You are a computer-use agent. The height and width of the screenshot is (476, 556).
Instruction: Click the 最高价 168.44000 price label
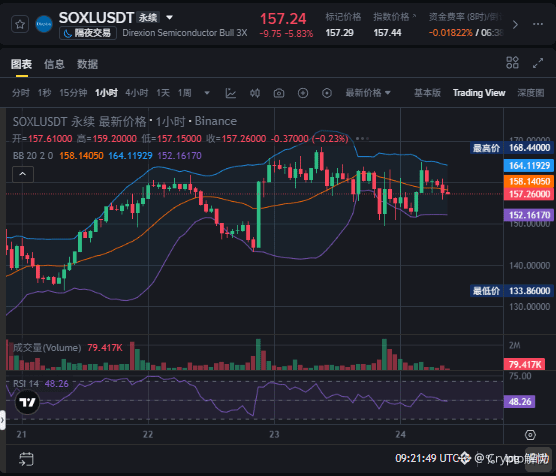pos(512,148)
